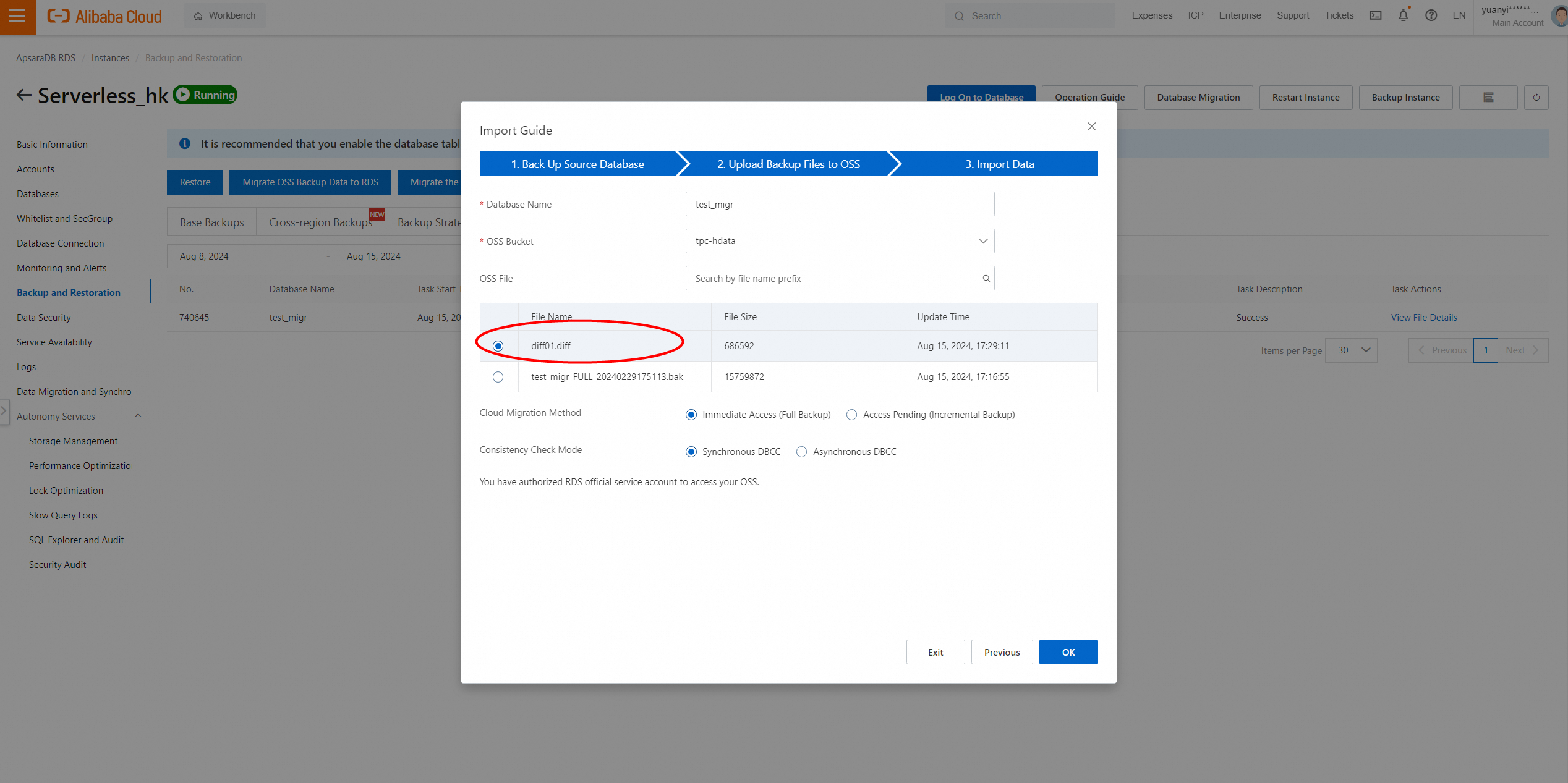
Task: Open Workbench
Action: (x=224, y=15)
